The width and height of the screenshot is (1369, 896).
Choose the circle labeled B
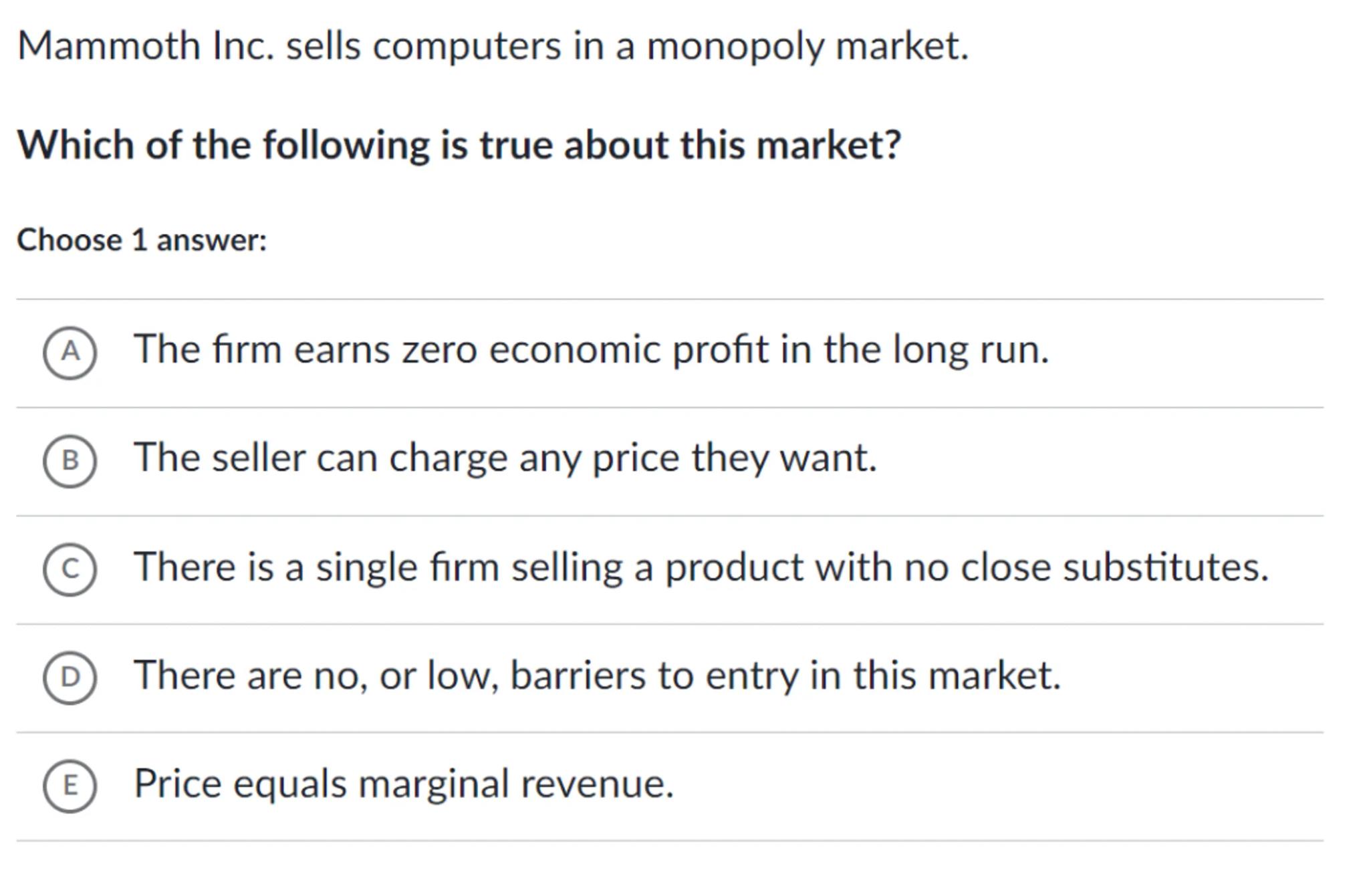pos(70,460)
